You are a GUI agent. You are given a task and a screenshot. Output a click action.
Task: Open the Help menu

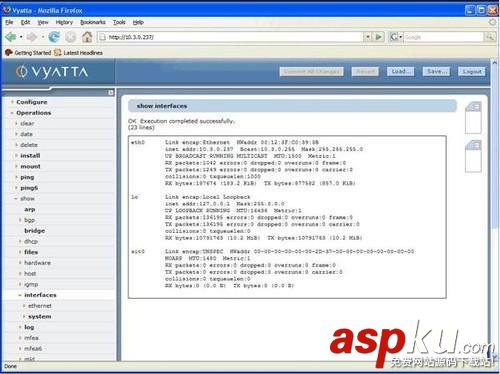[138, 22]
